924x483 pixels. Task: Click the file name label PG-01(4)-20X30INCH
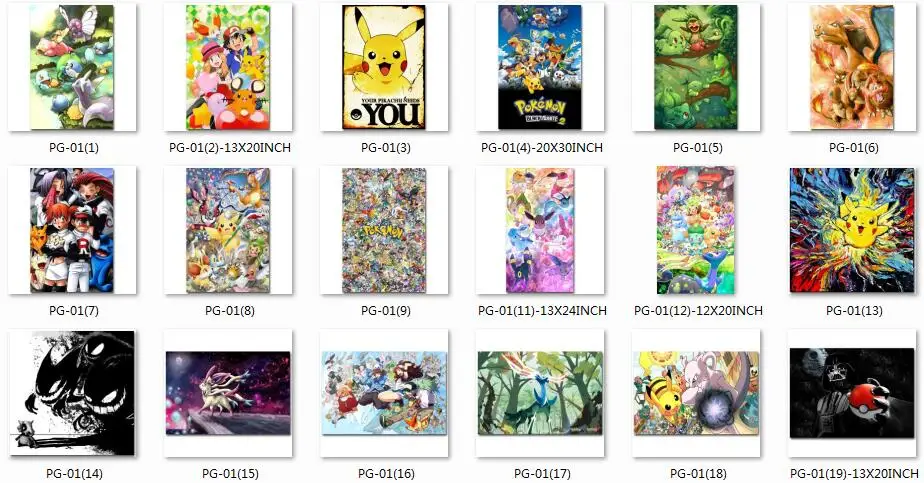click(542, 147)
